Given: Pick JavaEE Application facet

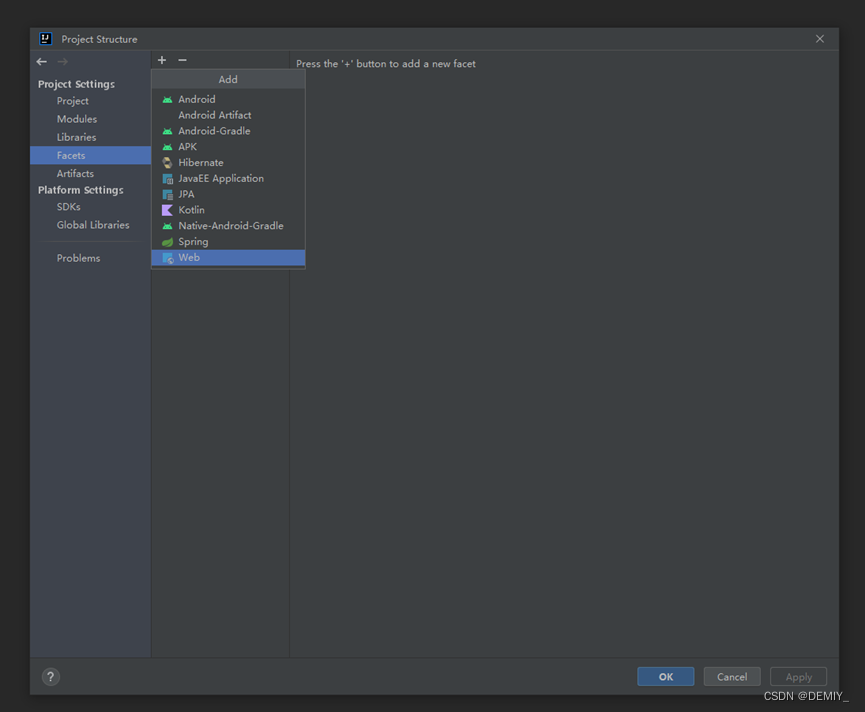Looking at the screenshot, I should (x=228, y=179).
